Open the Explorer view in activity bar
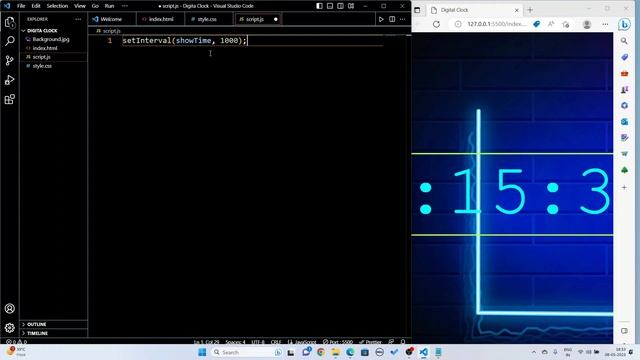 pyautogui.click(x=10, y=22)
